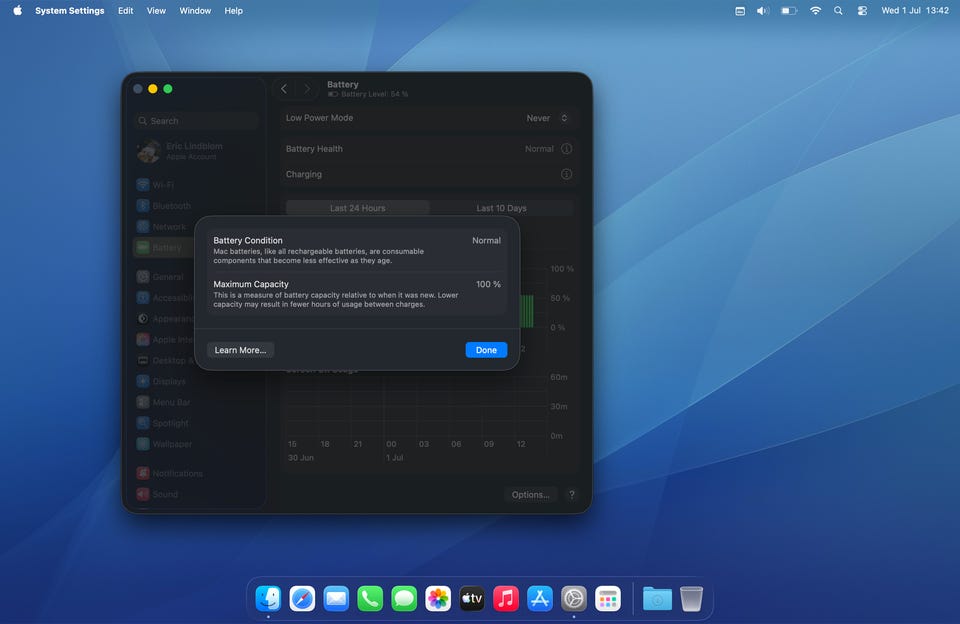The height and width of the screenshot is (624, 960).
Task: Open the Trash in the Dock
Action: click(x=691, y=598)
